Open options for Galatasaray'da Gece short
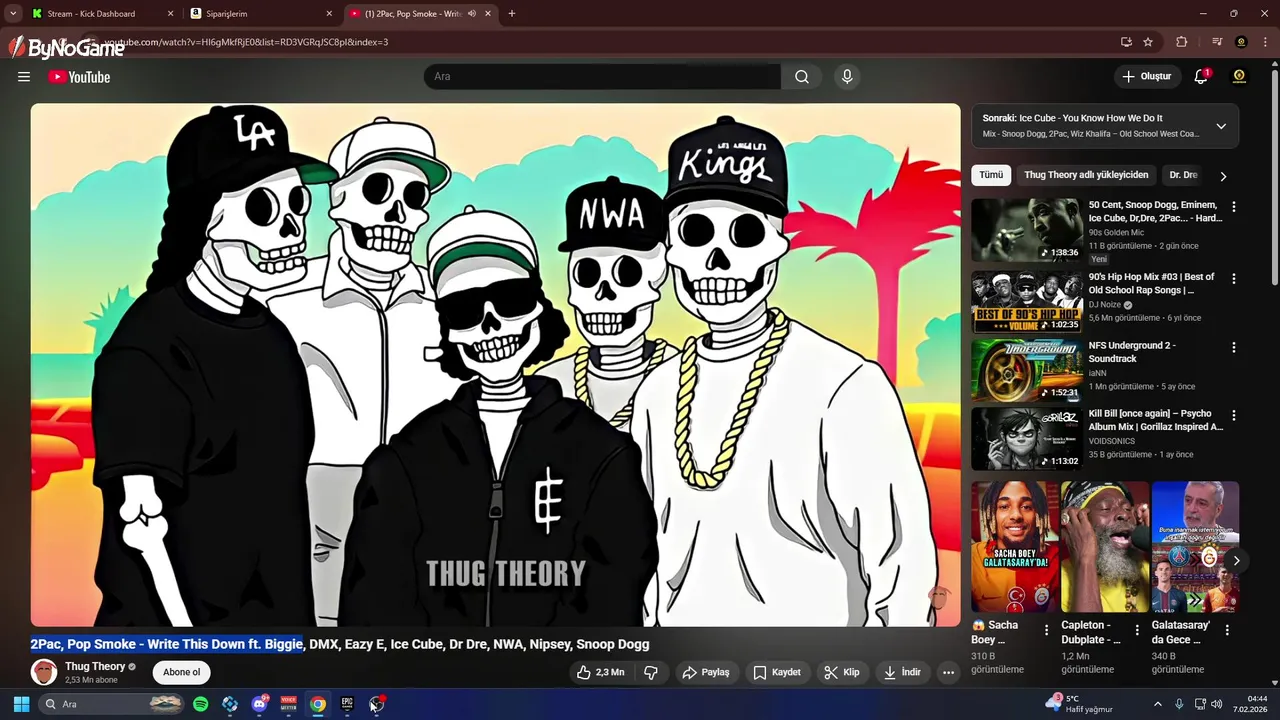Viewport: 1280px width, 720px height. [1227, 630]
